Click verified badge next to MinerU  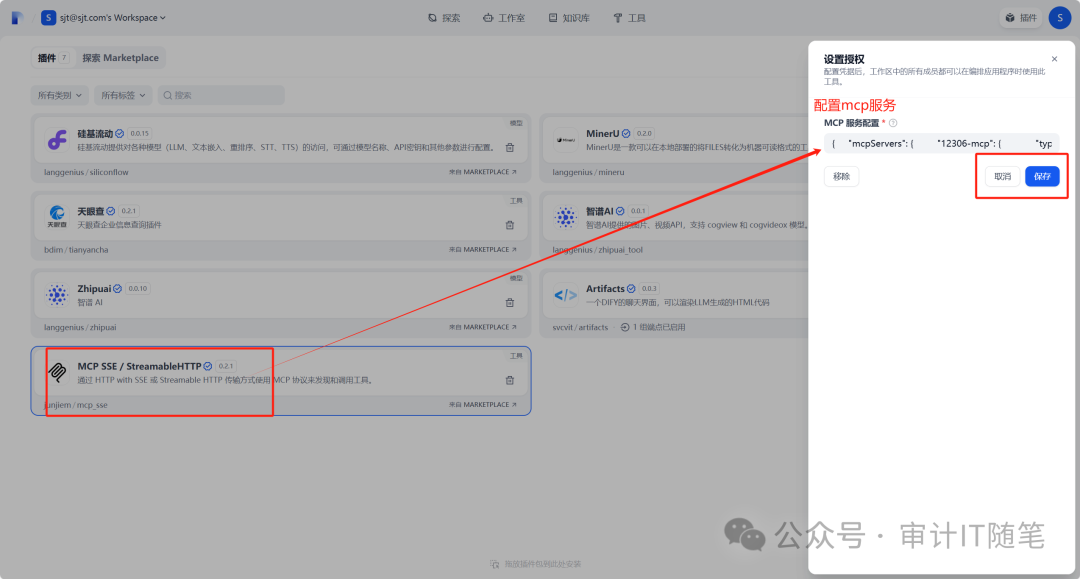click(626, 134)
